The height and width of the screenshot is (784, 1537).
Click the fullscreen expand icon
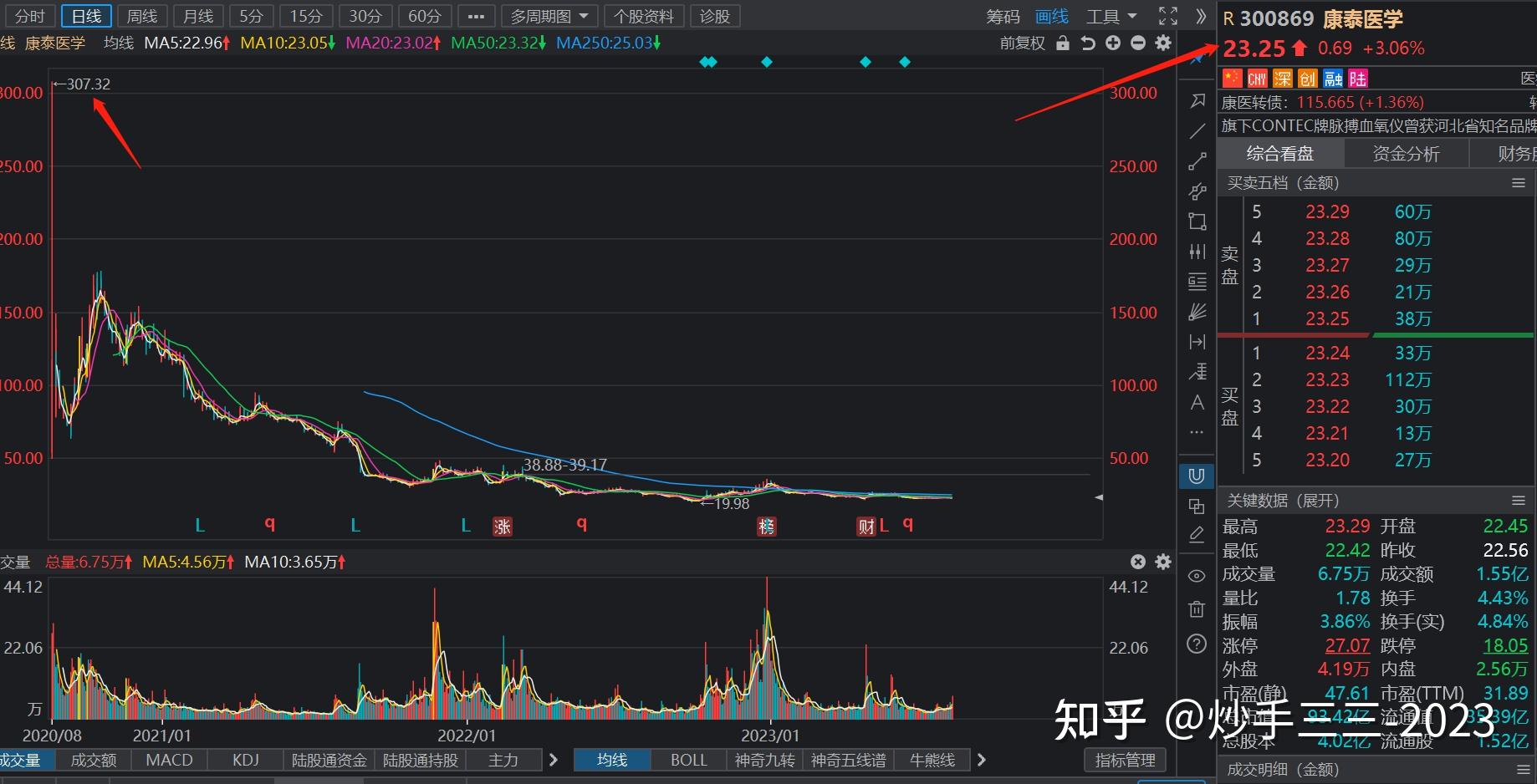click(1167, 15)
